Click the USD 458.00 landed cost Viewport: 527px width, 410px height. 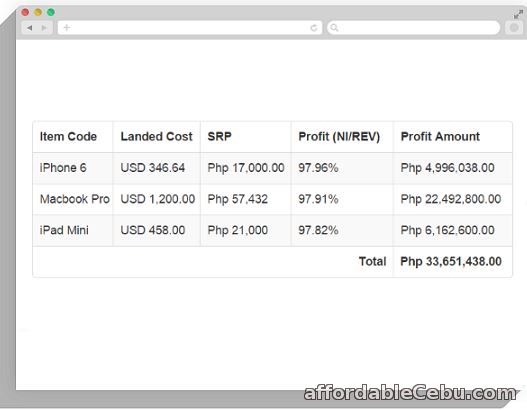(x=153, y=230)
